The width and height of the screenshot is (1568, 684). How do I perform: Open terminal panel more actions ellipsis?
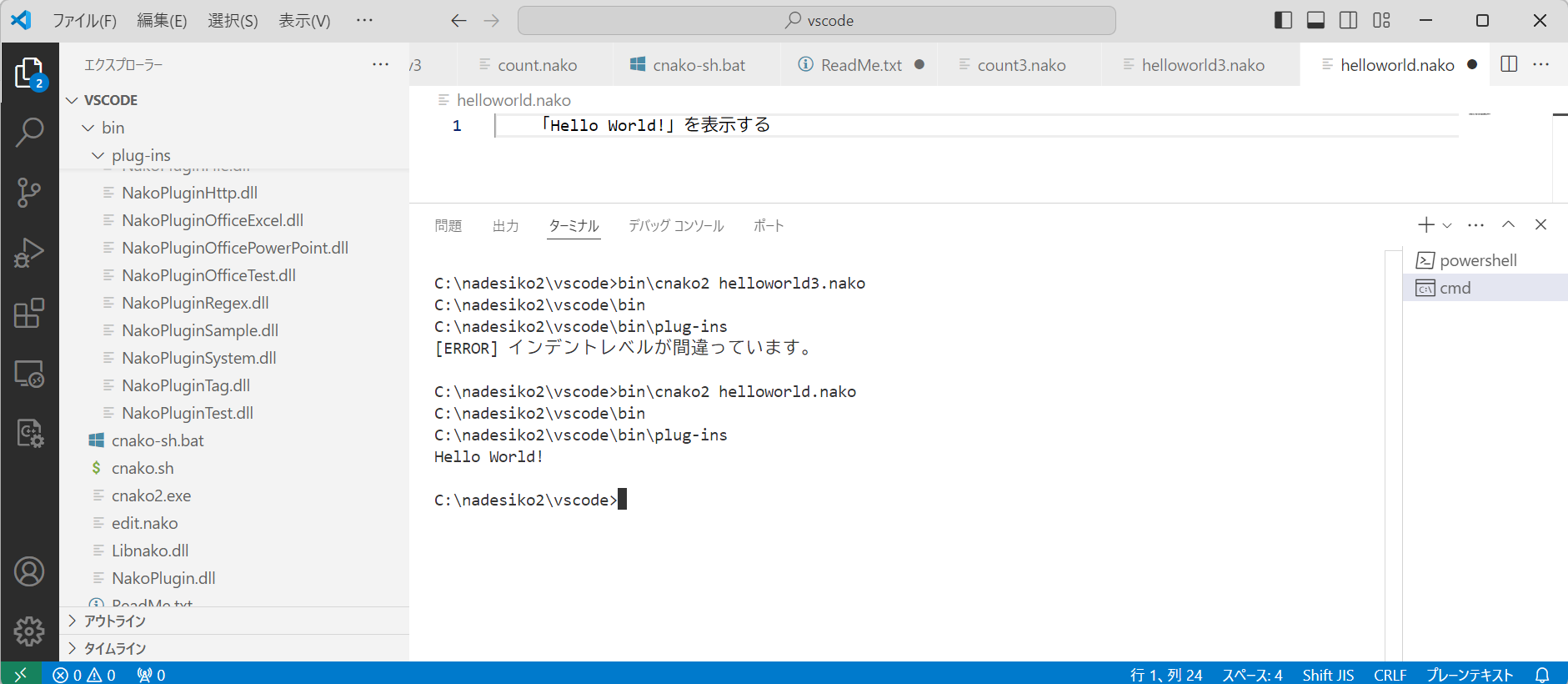pyautogui.click(x=1475, y=224)
